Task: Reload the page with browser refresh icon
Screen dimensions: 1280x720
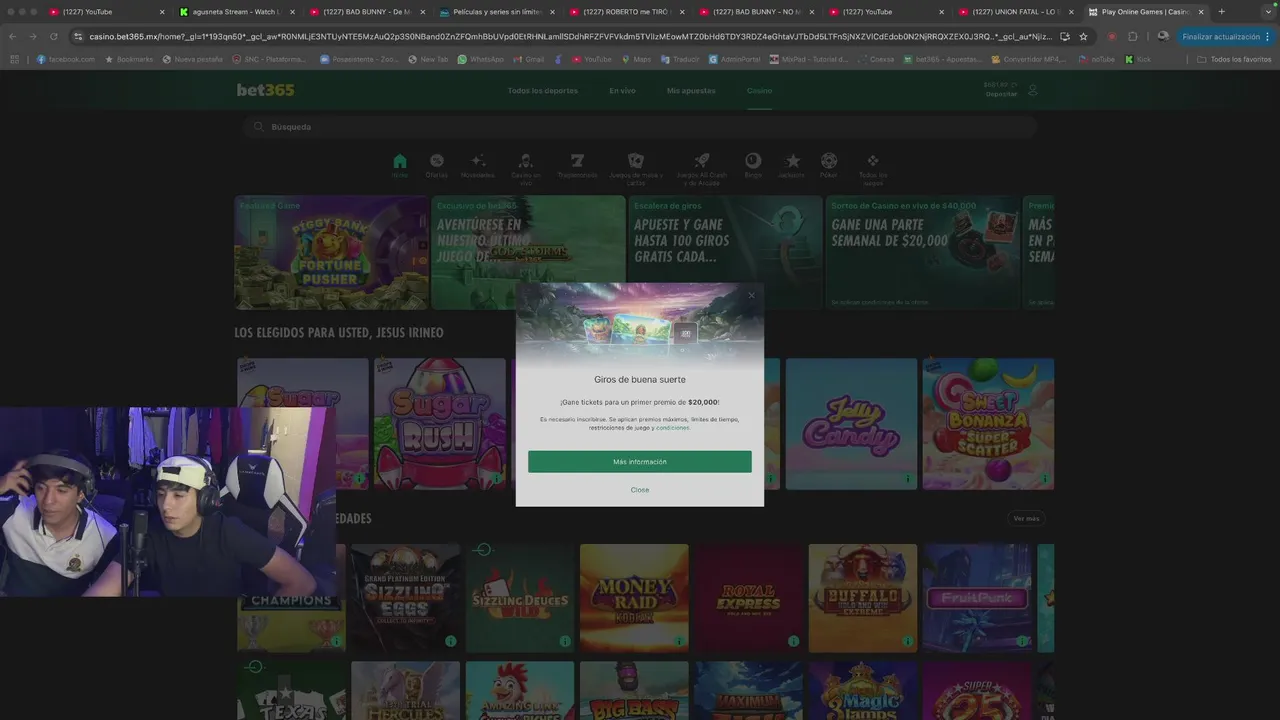Action: 54,36
